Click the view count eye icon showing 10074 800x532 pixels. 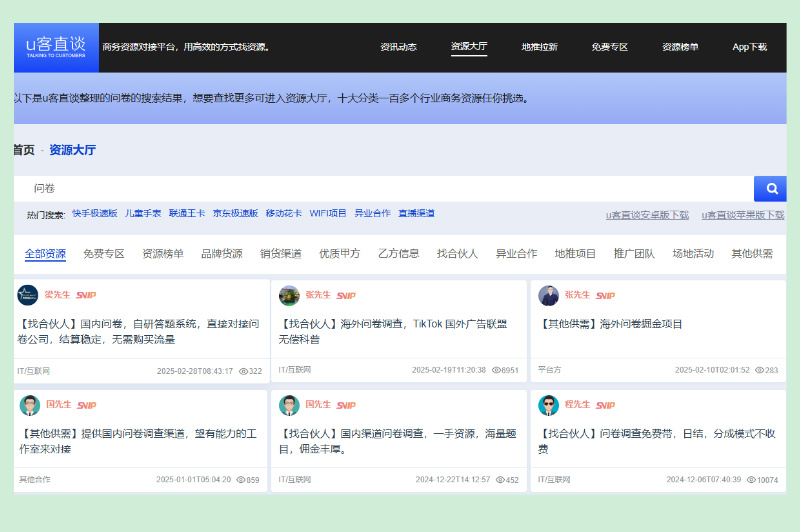(x=751, y=480)
